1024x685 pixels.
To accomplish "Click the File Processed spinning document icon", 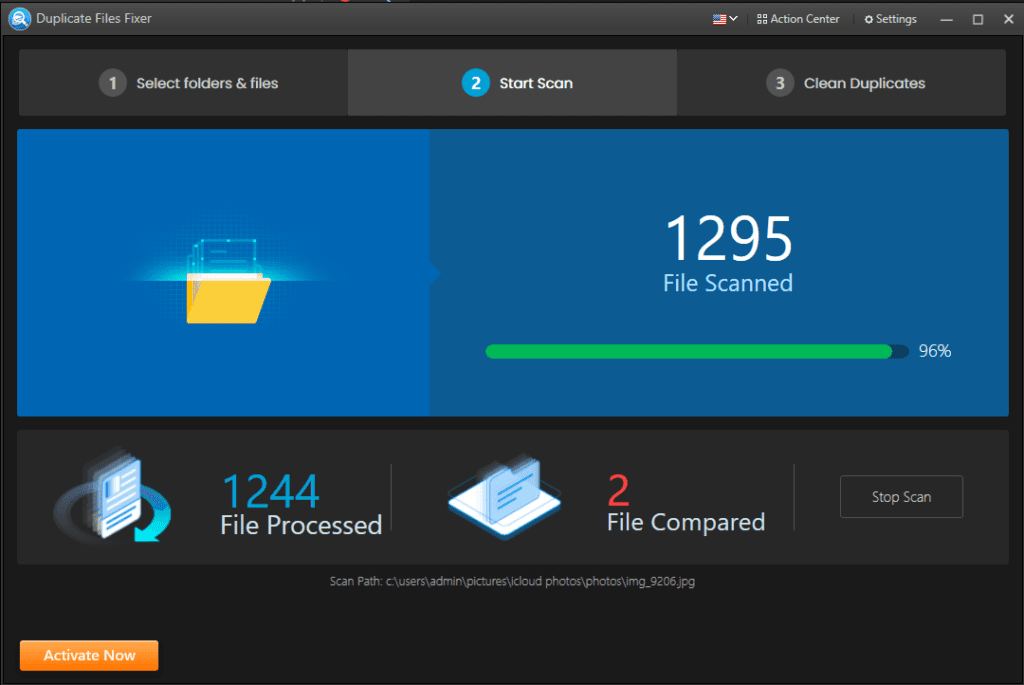I will (x=113, y=497).
